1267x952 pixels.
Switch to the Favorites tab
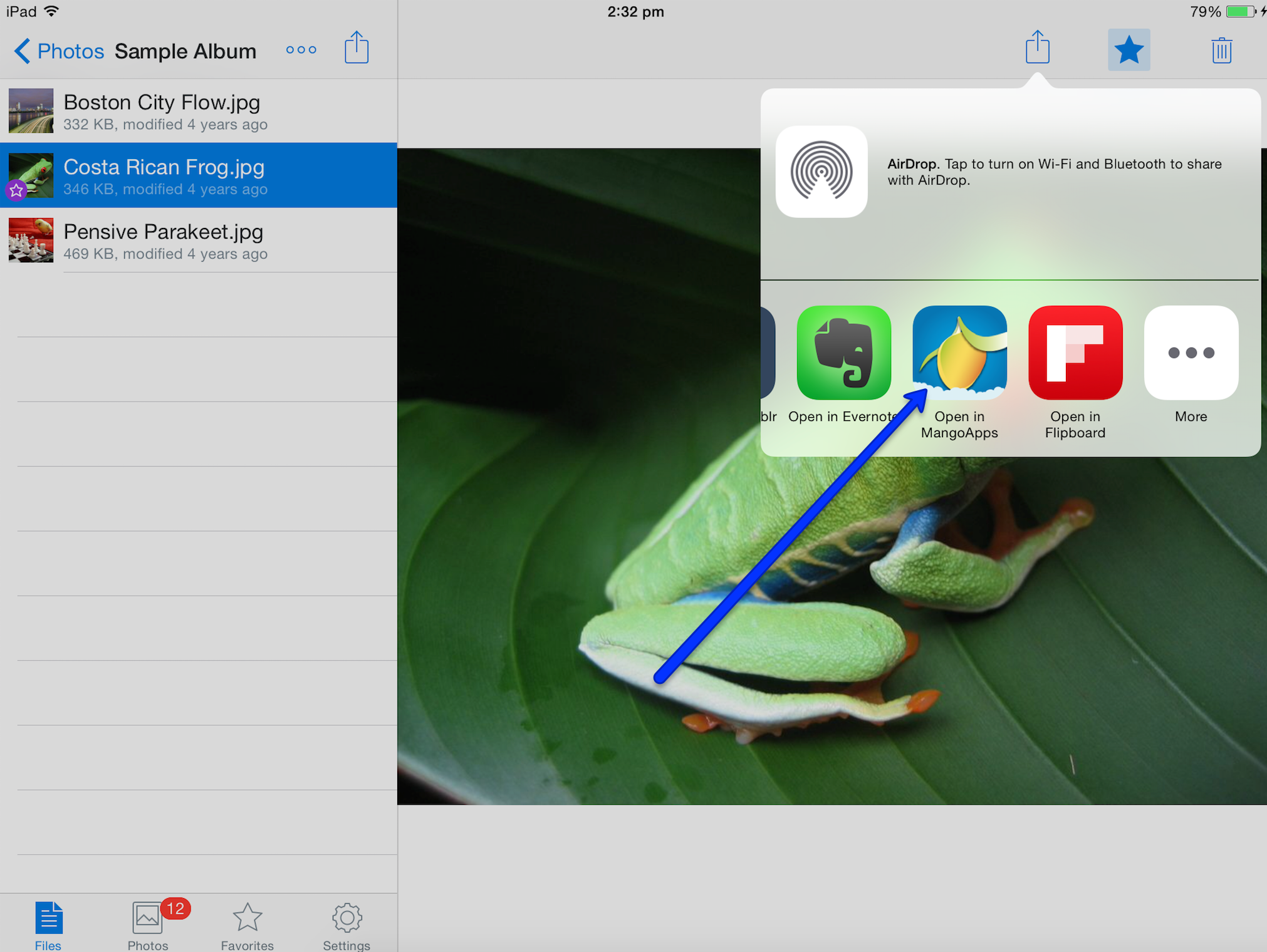coord(247,926)
